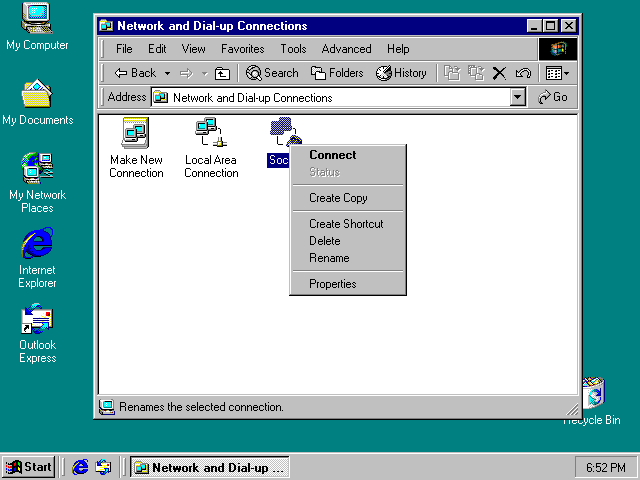The height and width of the screenshot is (480, 640).
Task: Click the Windows logo throbber icon
Action: click(558, 49)
